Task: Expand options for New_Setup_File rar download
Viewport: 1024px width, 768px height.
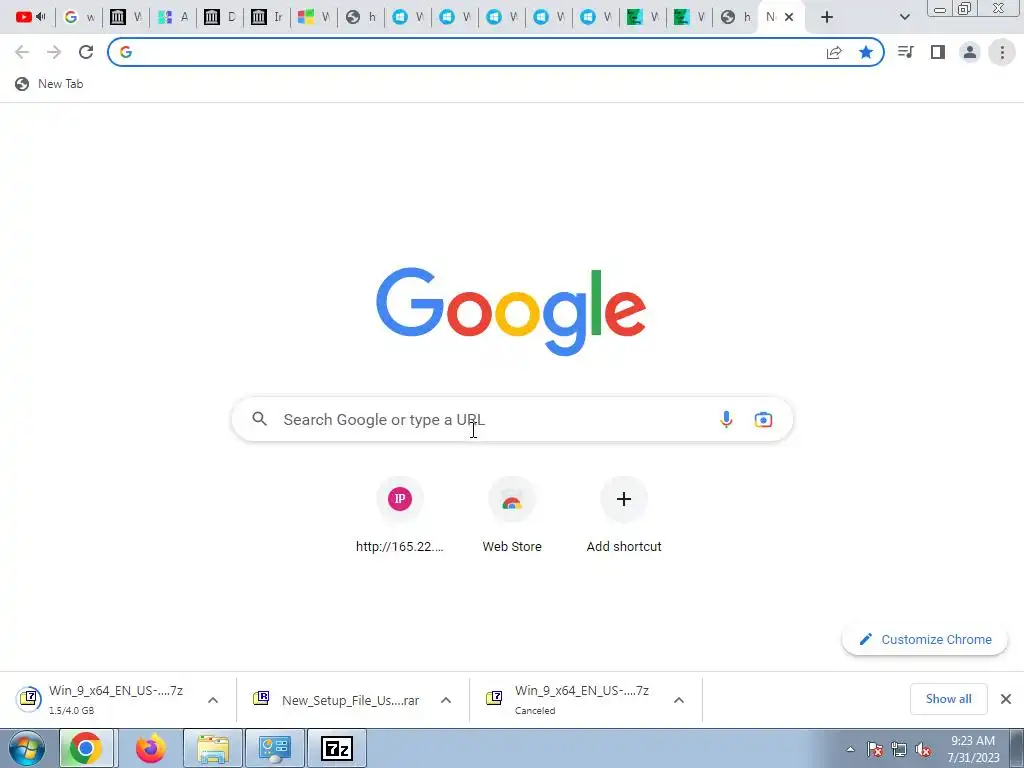Action: pos(446,700)
